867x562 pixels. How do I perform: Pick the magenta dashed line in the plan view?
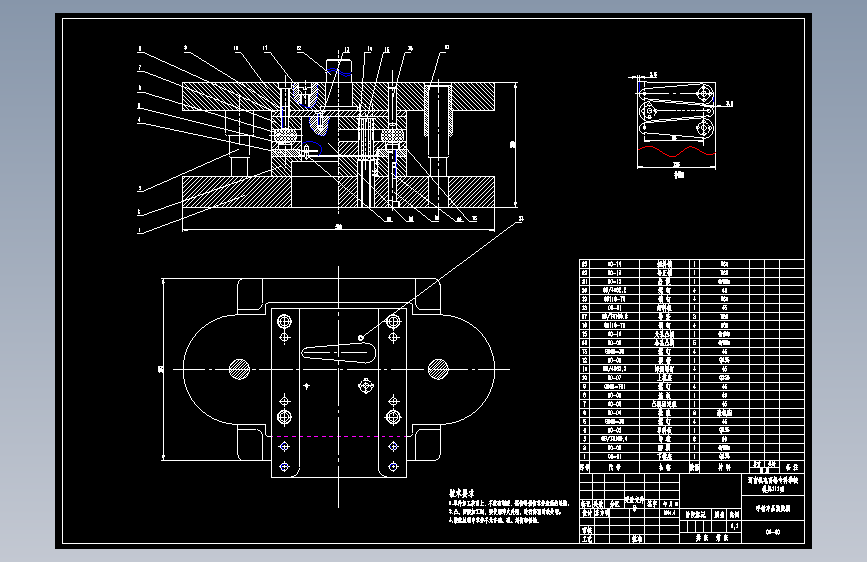pyautogui.click(x=339, y=436)
